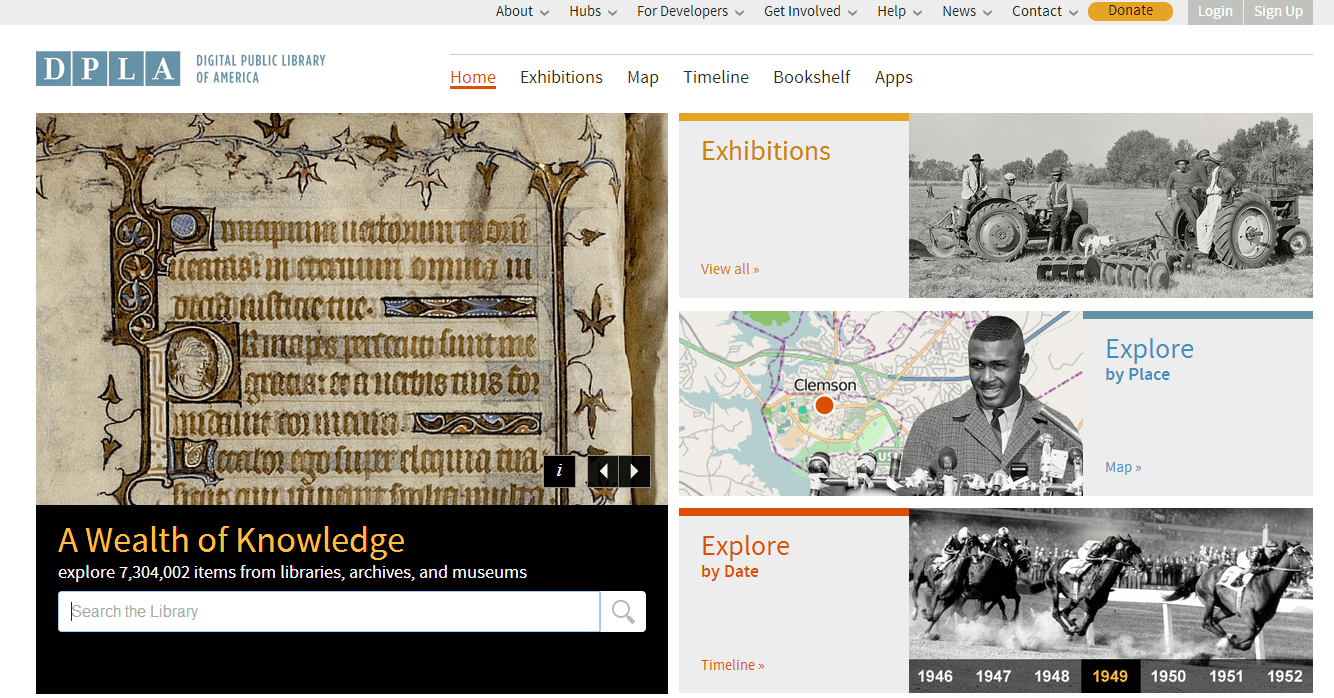This screenshot has width=1334, height=698.
Task: Click the orange Clemson map marker
Action: click(x=824, y=405)
